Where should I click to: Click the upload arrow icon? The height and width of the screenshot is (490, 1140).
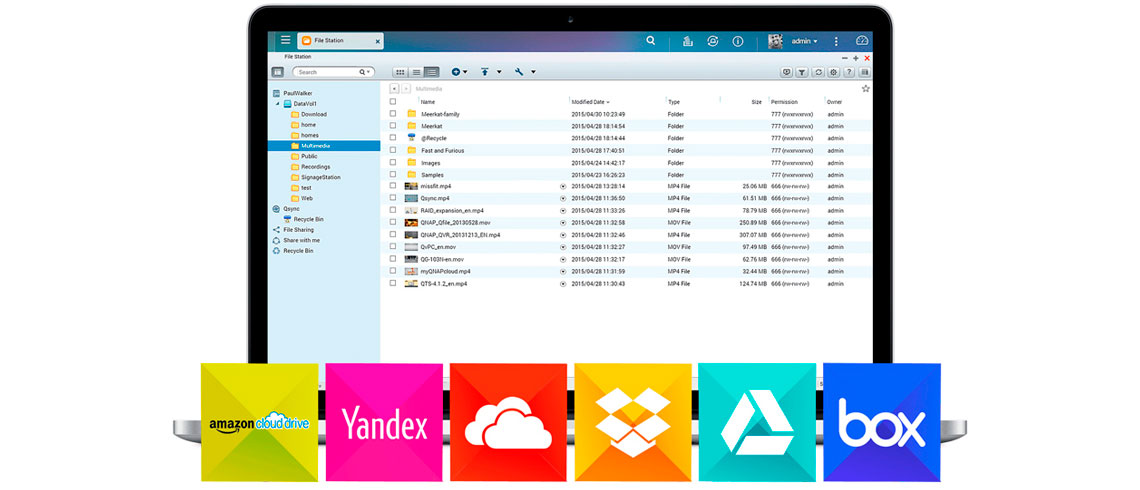pyautogui.click(x=485, y=72)
